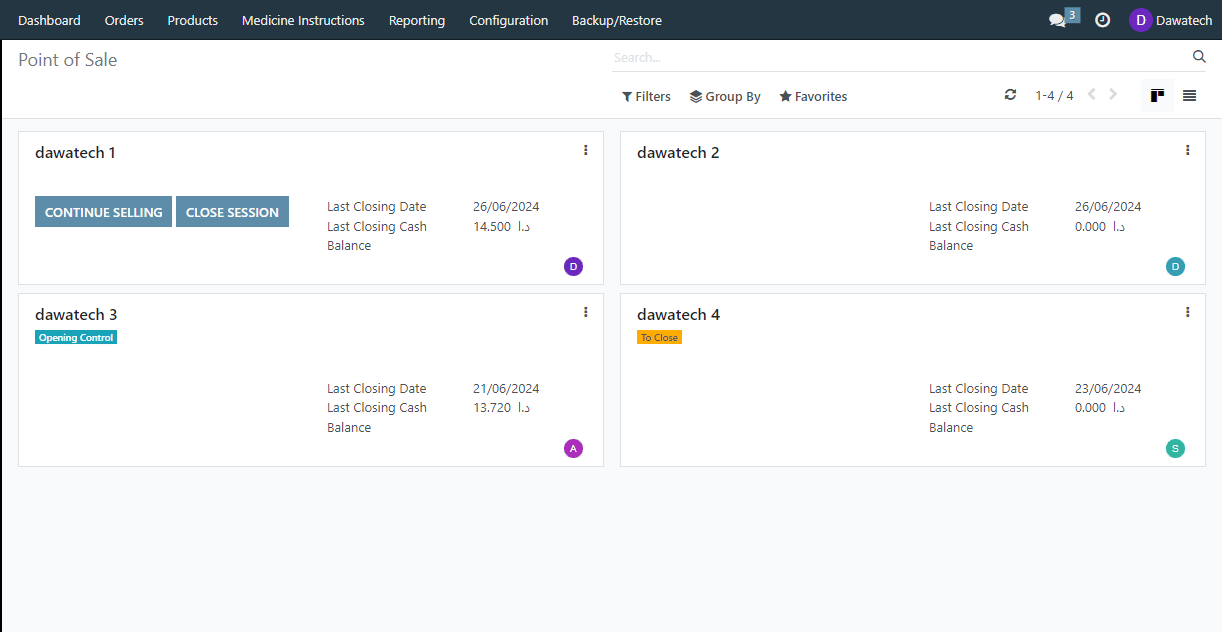Click the Opening Control badge
Screen dimensions: 1222x632
[x=76, y=337]
